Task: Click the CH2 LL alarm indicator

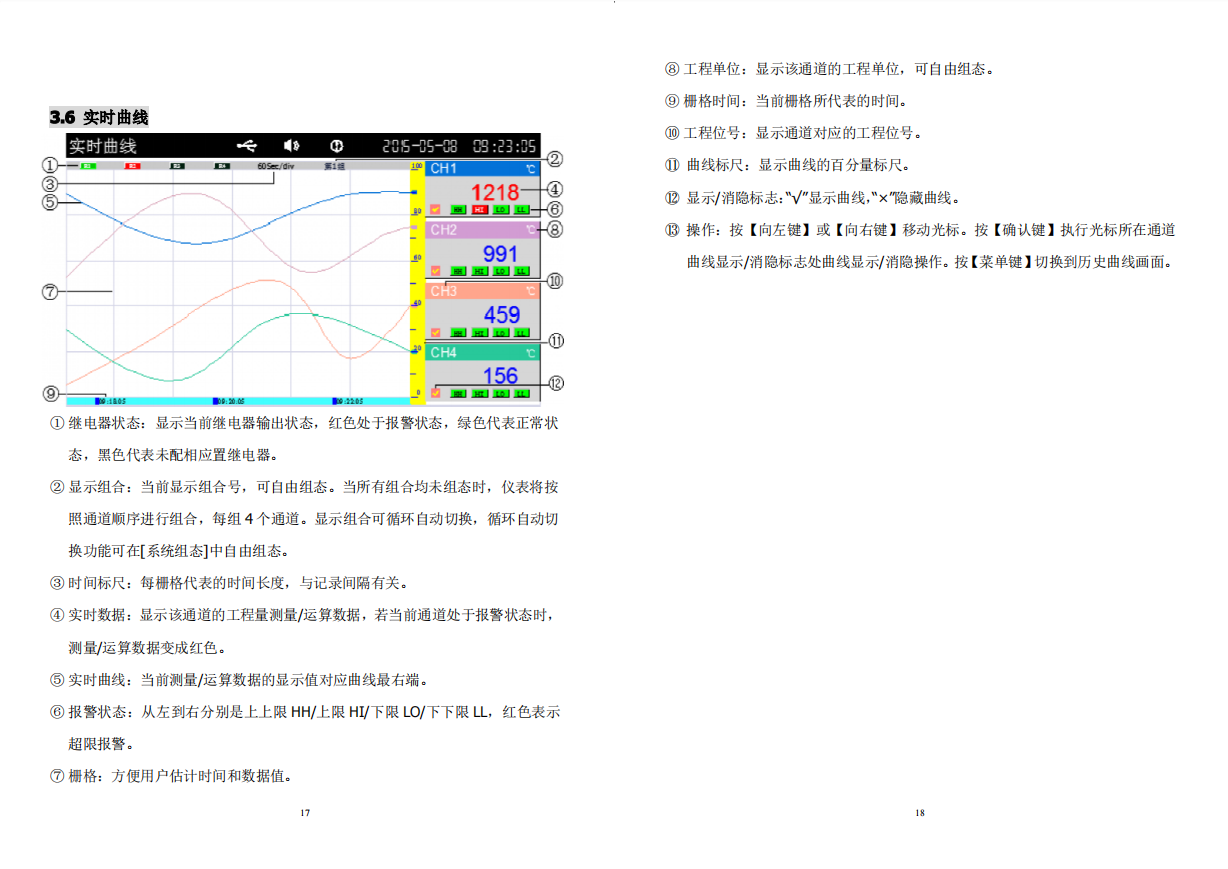Action: click(x=521, y=271)
